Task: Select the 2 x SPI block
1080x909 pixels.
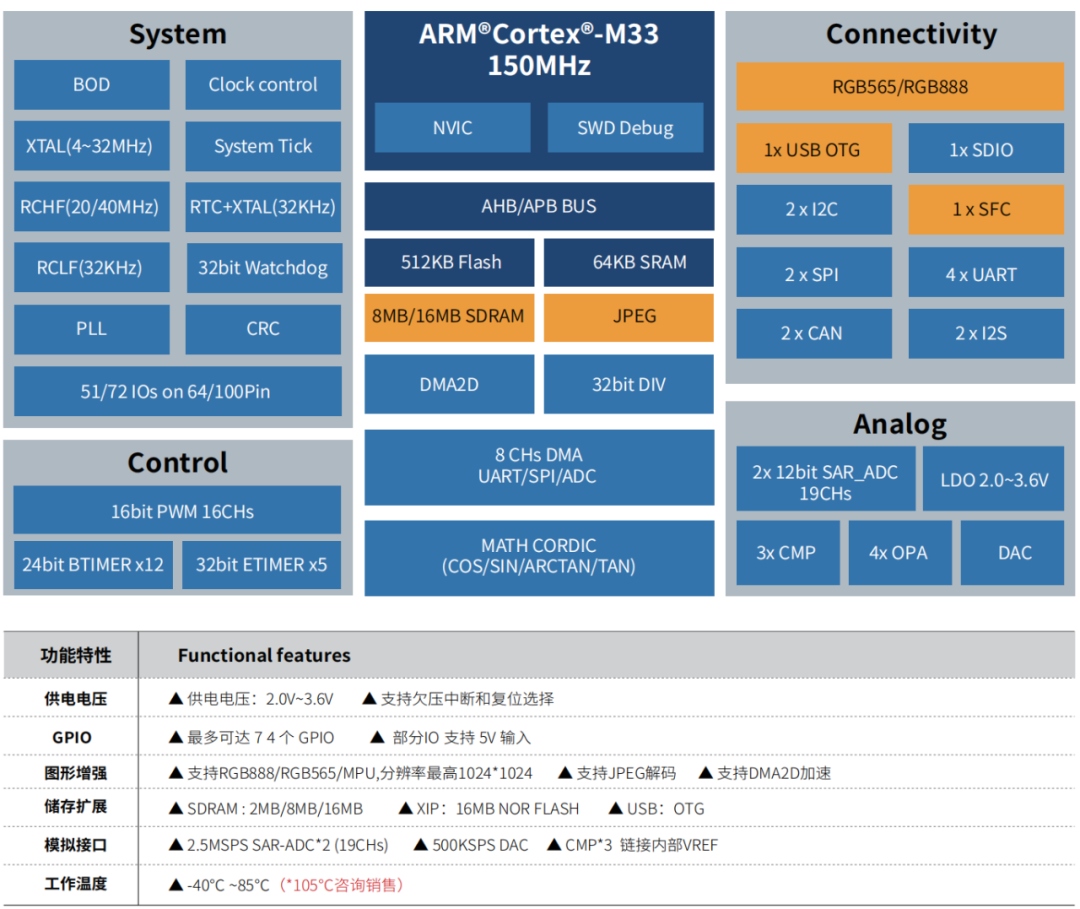Action: point(814,272)
